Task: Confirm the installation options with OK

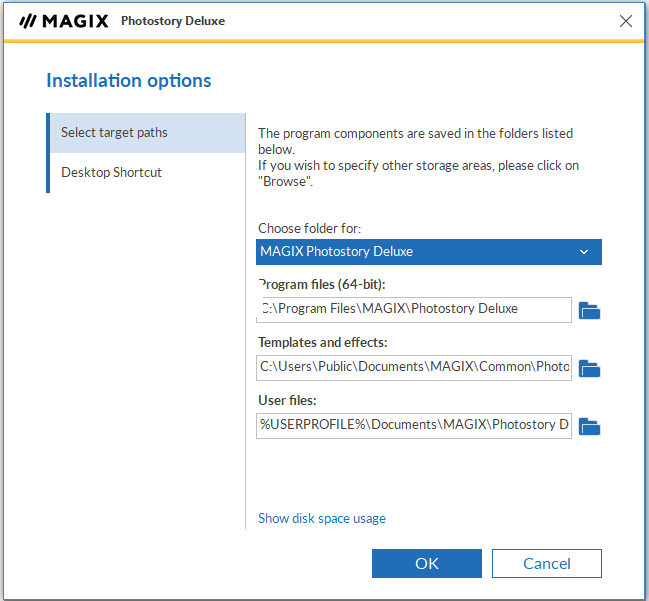Action: pyautogui.click(x=426, y=563)
